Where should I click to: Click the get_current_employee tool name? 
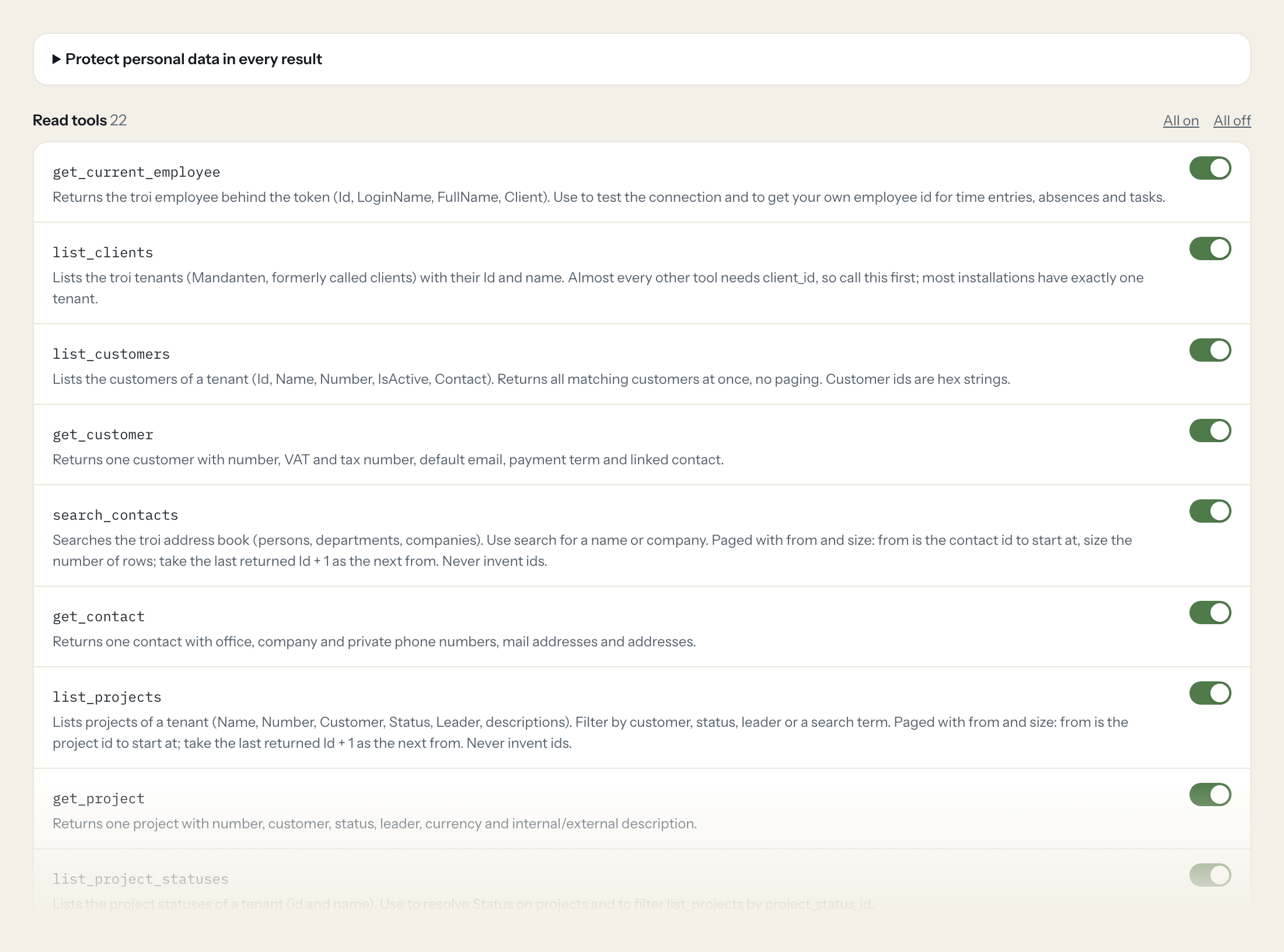136,172
